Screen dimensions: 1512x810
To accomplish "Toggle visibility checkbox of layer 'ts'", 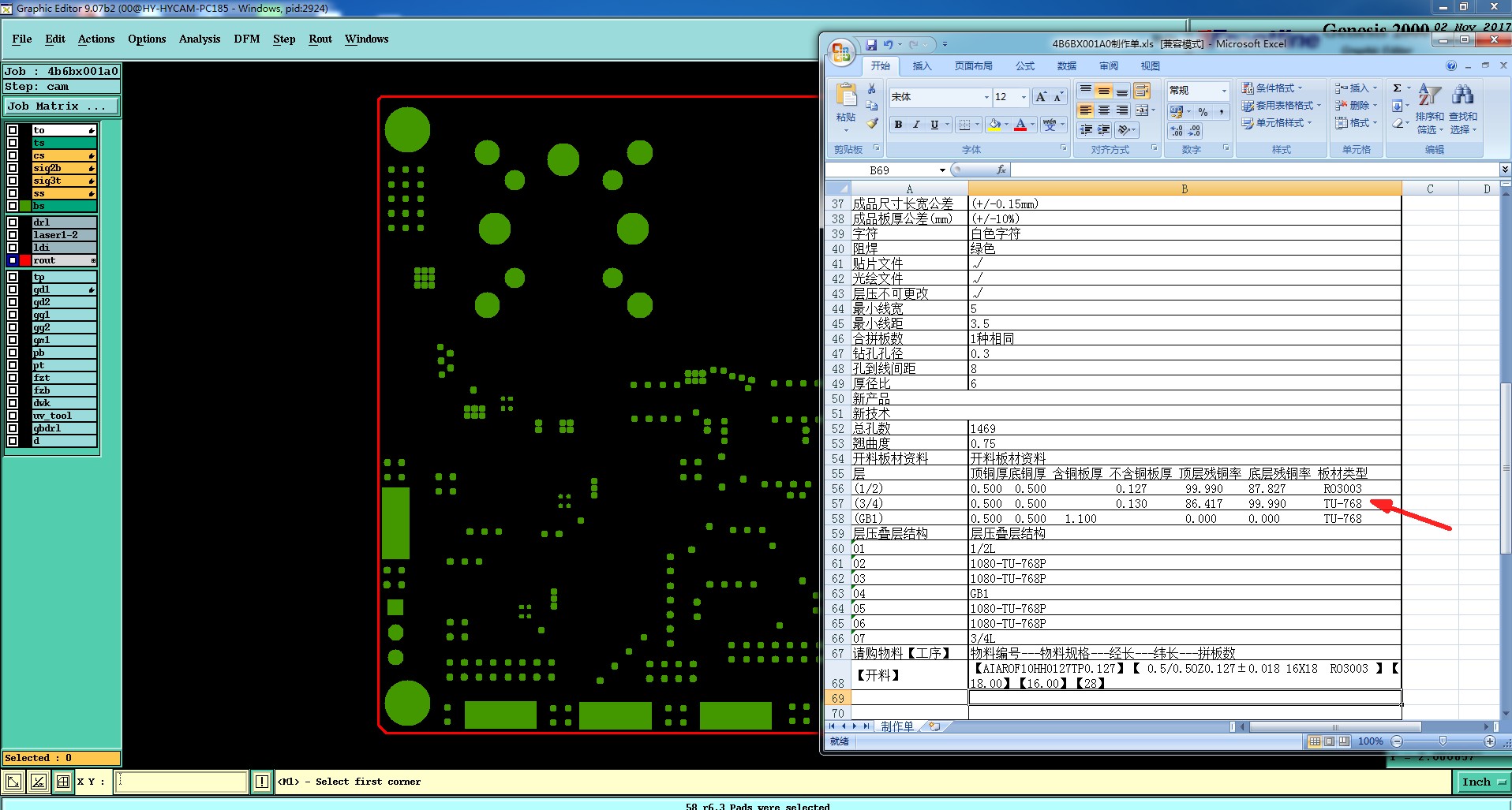I will (13, 143).
